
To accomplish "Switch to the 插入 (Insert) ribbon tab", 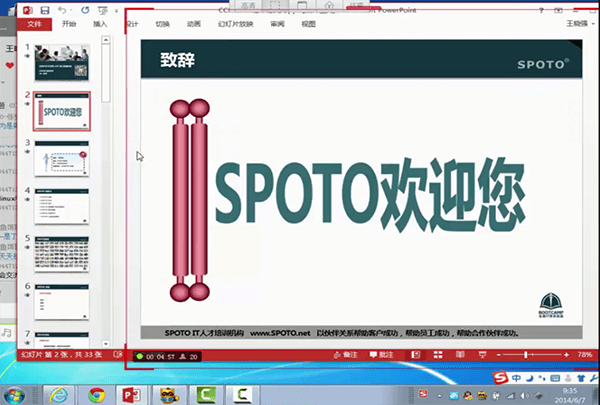I will click(100, 23).
